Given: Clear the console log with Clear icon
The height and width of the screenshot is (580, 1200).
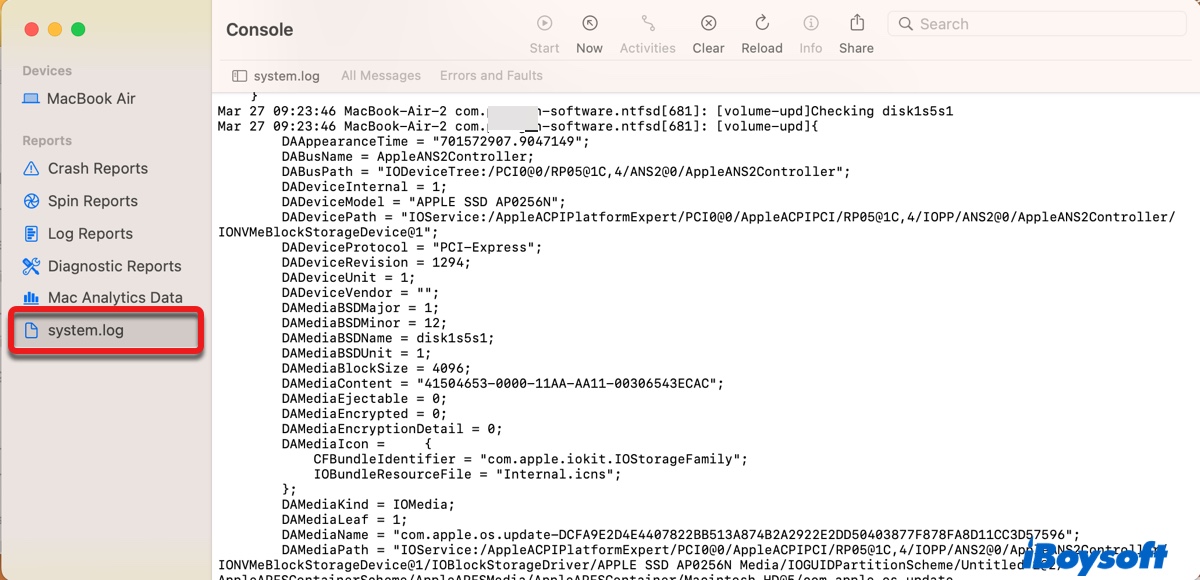Looking at the screenshot, I should pyautogui.click(x=708, y=23).
